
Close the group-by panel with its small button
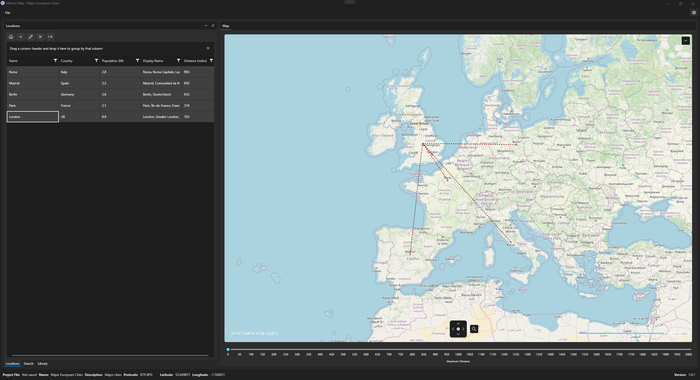(x=208, y=48)
